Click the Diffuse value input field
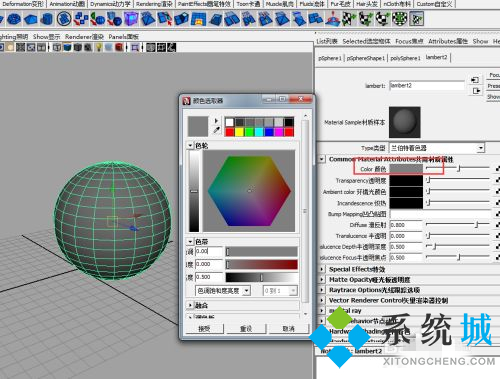The image size is (500, 379). 406,225
